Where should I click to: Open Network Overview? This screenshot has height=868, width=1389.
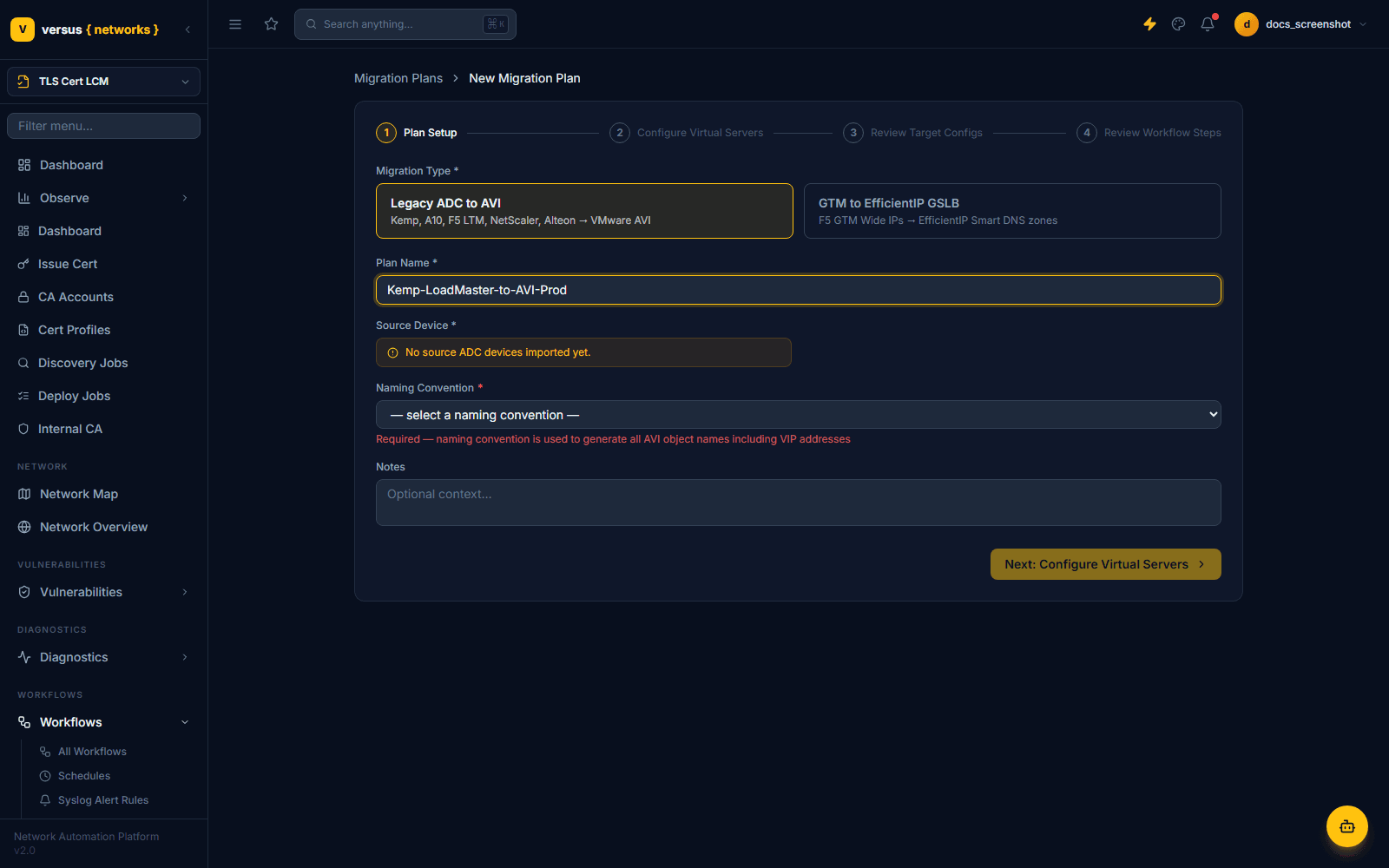103,527
